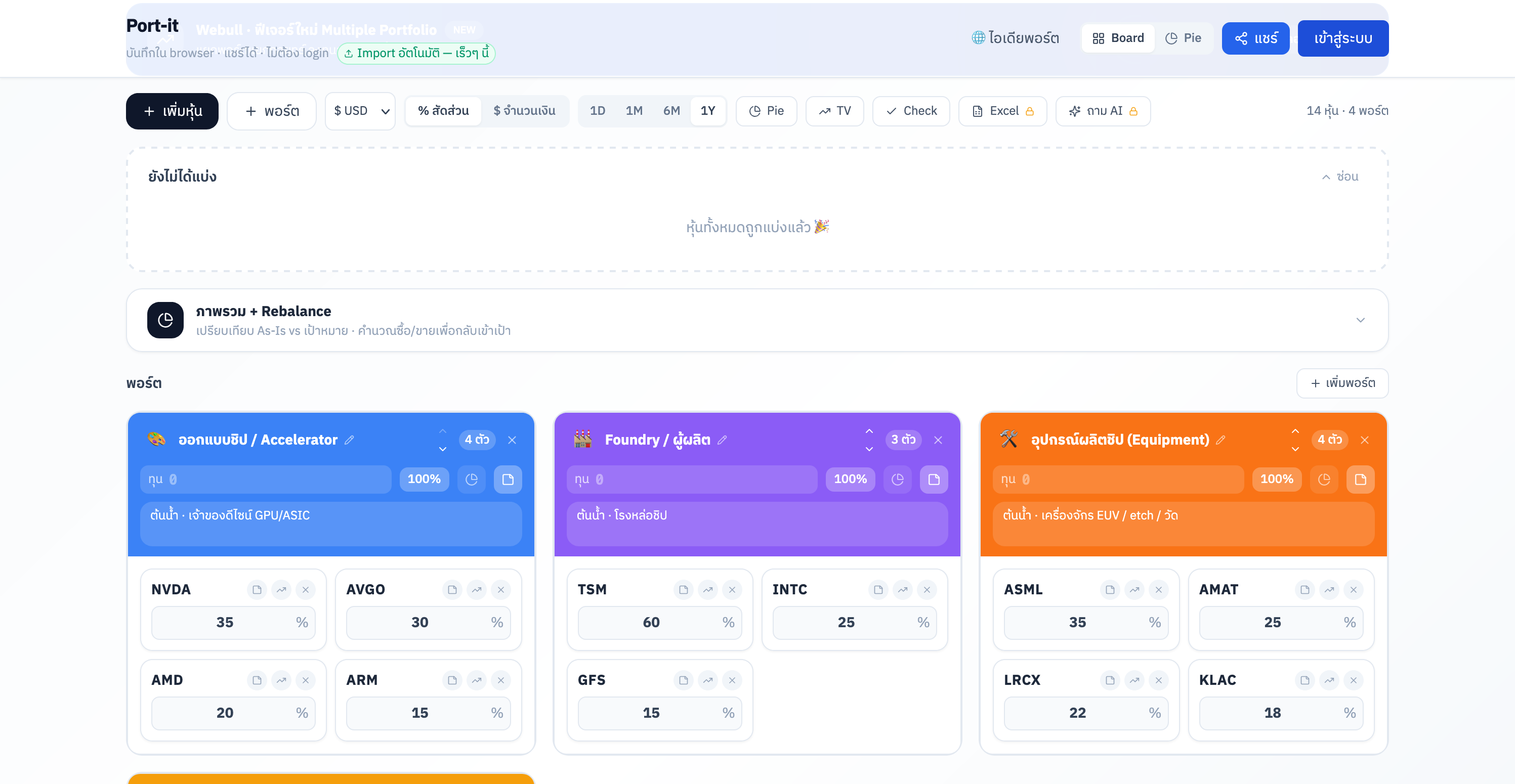
Task: Open TV chart from toolbar
Action: tap(834, 110)
